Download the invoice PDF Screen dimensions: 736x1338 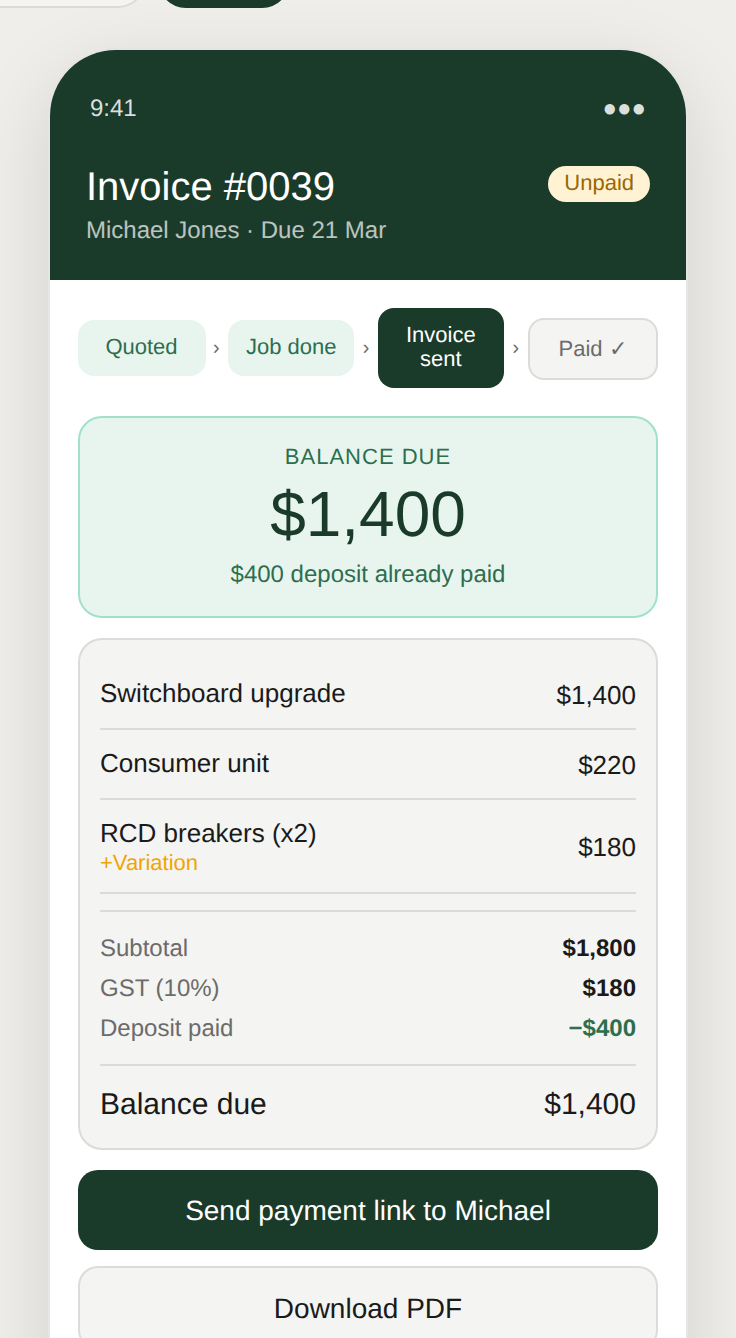coord(367,1308)
